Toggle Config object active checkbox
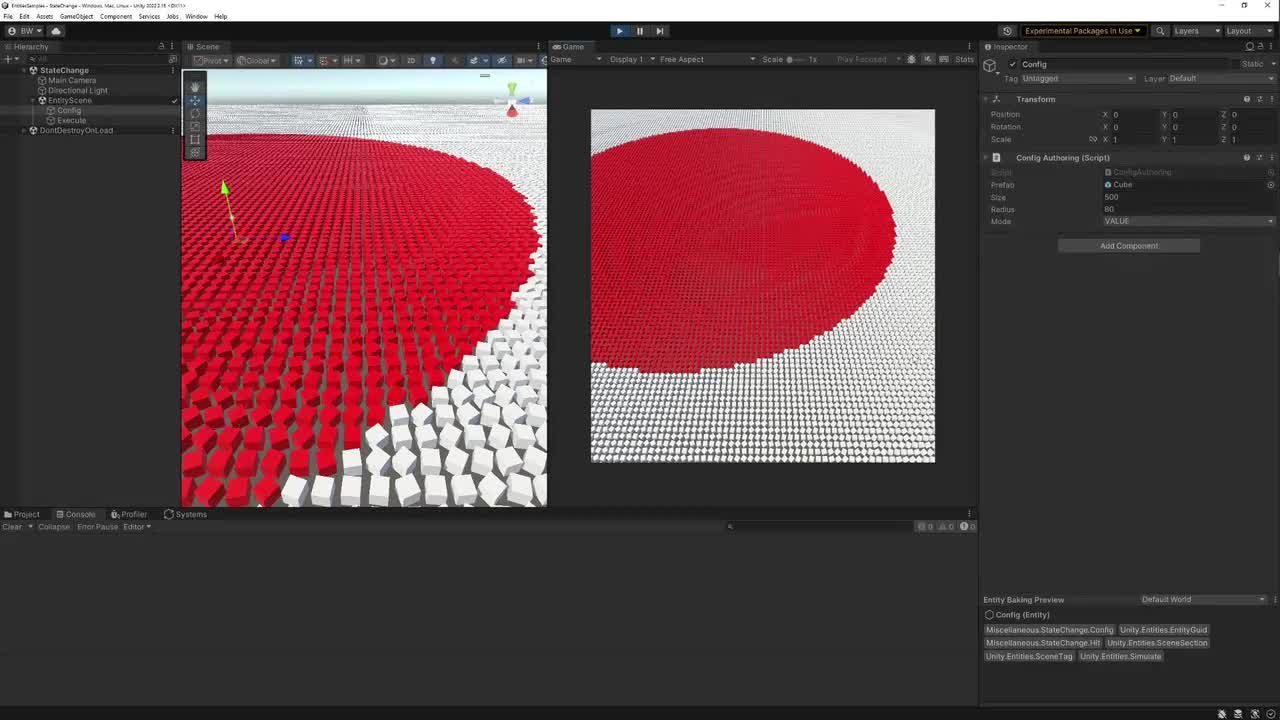The height and width of the screenshot is (720, 1280). tap(1012, 64)
